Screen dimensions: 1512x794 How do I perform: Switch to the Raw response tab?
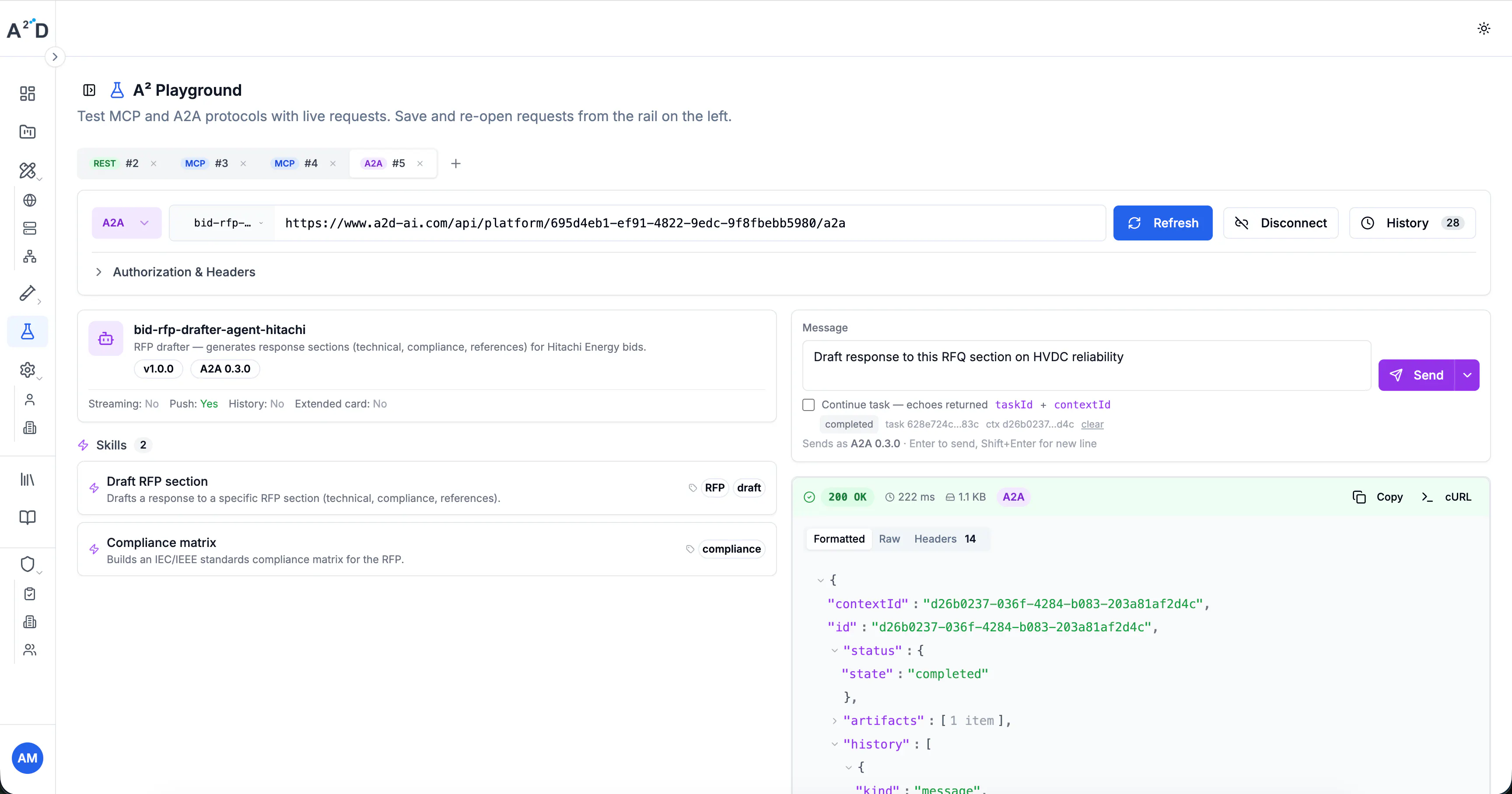tap(889, 539)
